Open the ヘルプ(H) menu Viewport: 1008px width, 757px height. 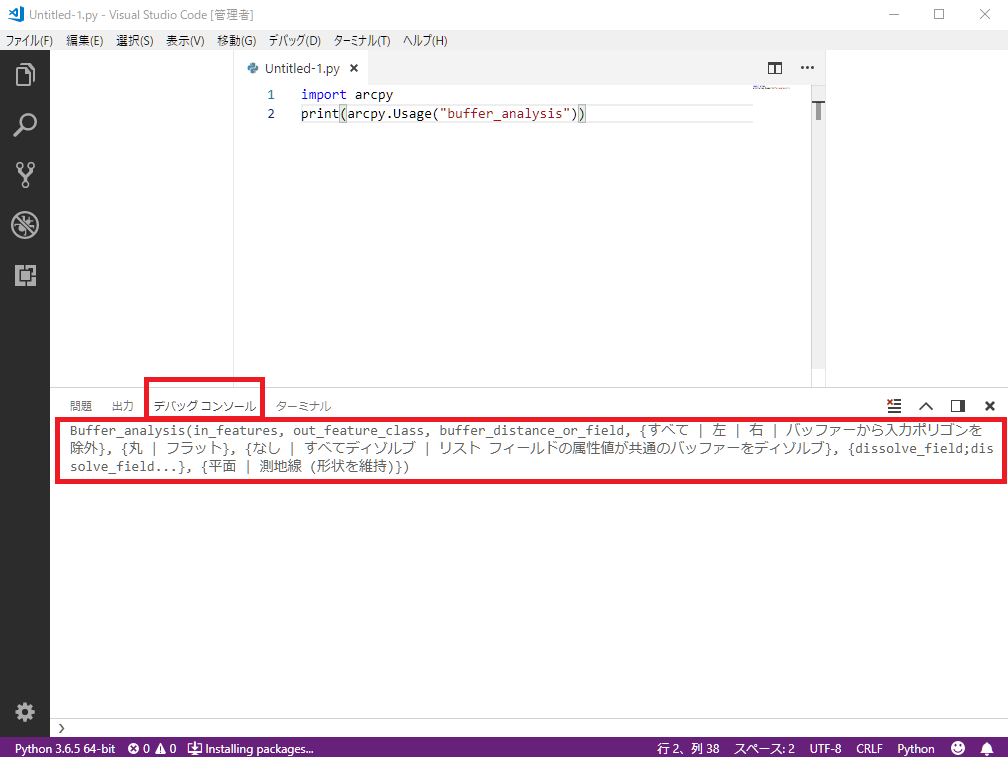(425, 40)
